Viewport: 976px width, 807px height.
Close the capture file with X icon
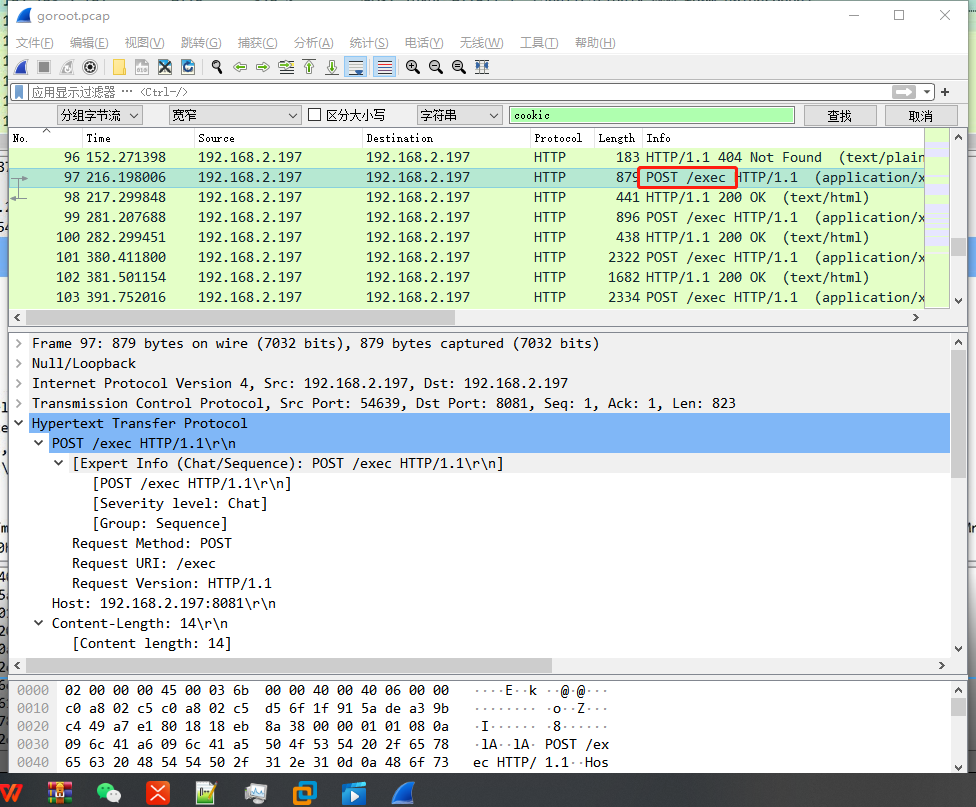(165, 67)
